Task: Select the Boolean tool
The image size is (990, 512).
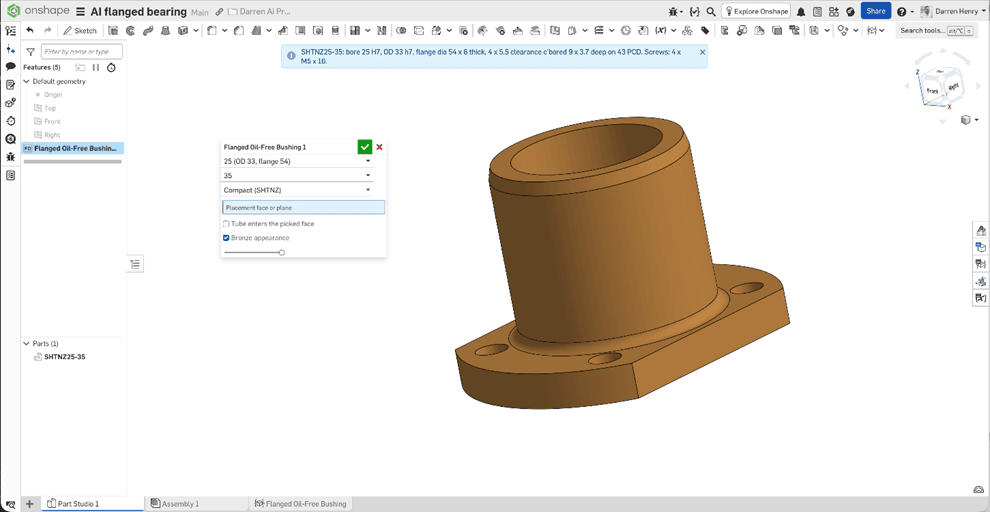Action: (x=401, y=30)
